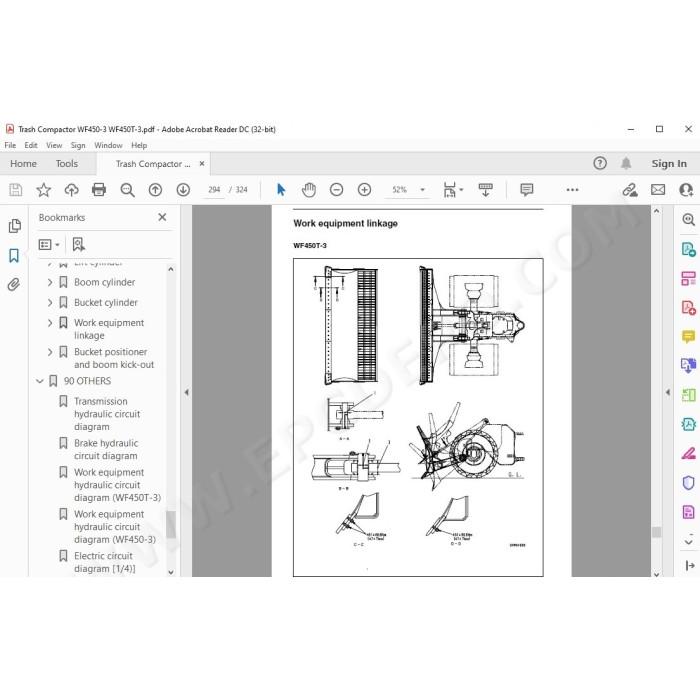This screenshot has width=700, height=700.
Task: Open the notifications bell
Action: tap(626, 163)
